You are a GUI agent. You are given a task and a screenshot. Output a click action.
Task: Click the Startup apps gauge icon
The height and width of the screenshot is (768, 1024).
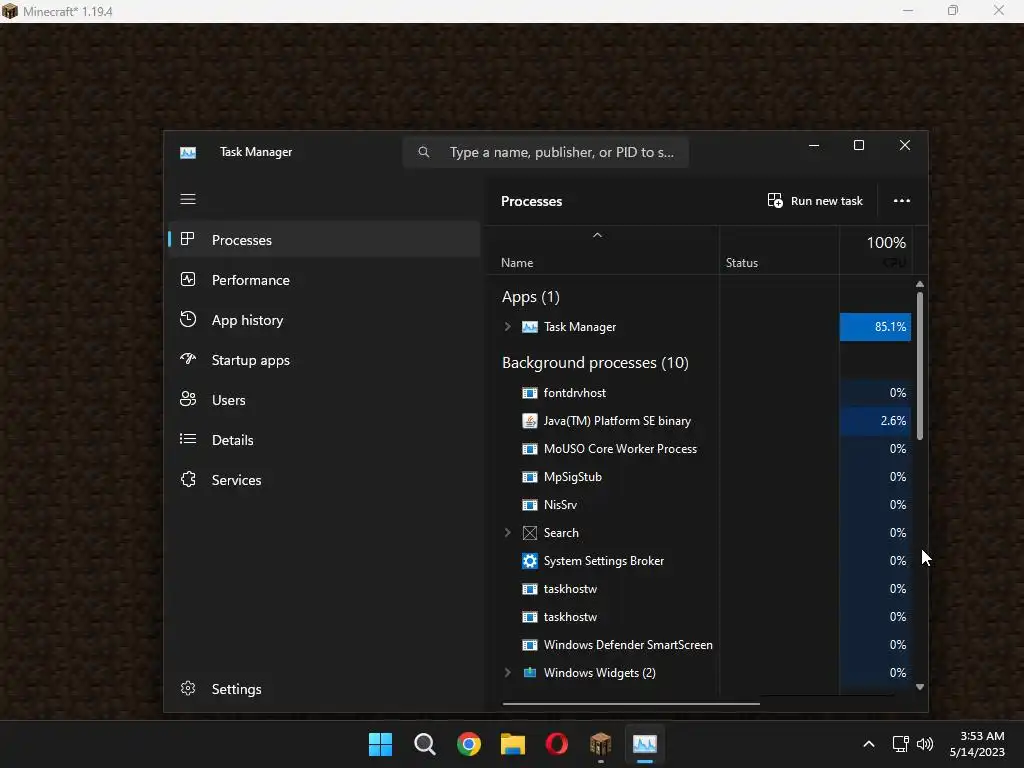coord(188,359)
